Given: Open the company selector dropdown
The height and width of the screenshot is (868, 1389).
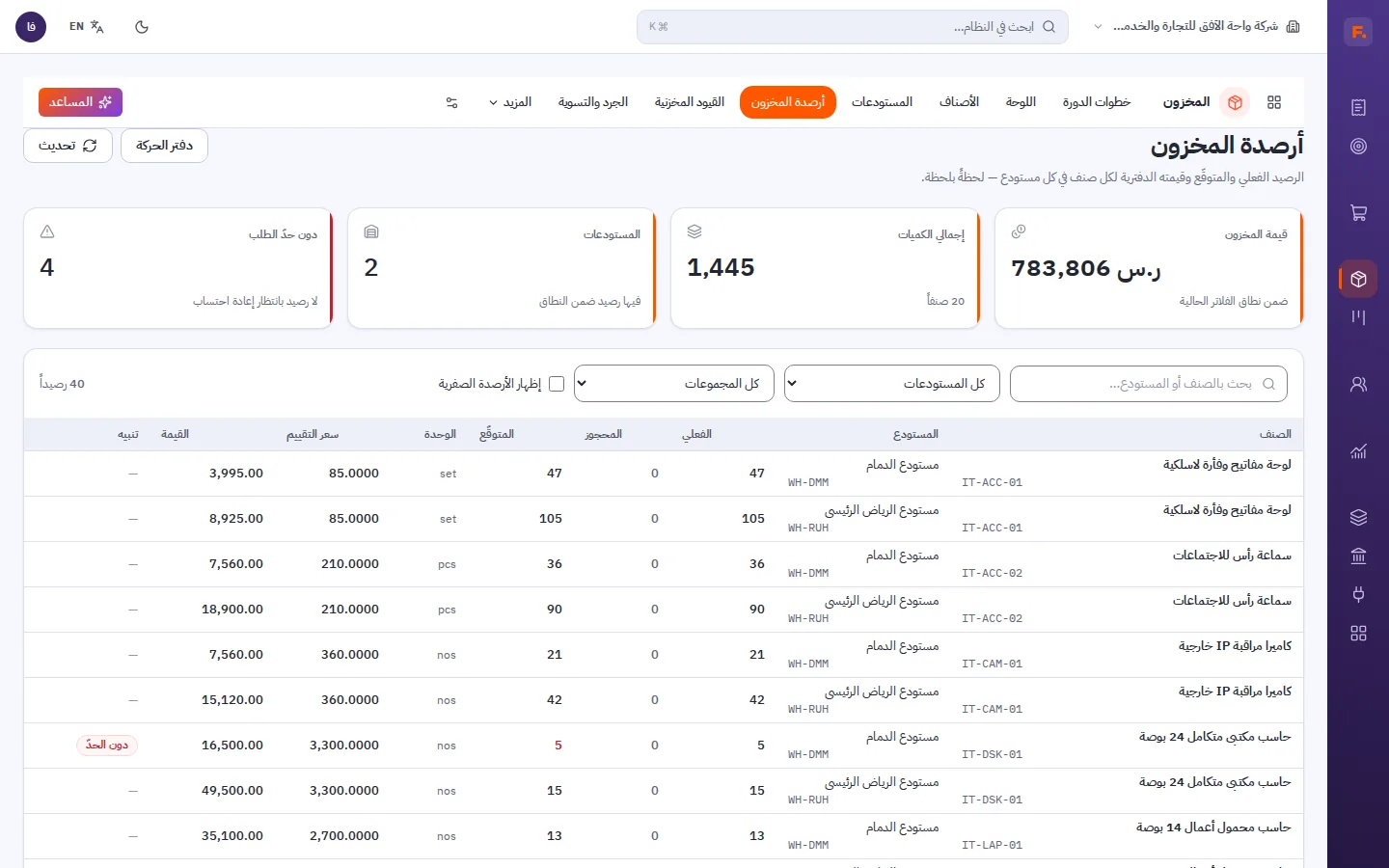Looking at the screenshot, I should pos(1196,27).
